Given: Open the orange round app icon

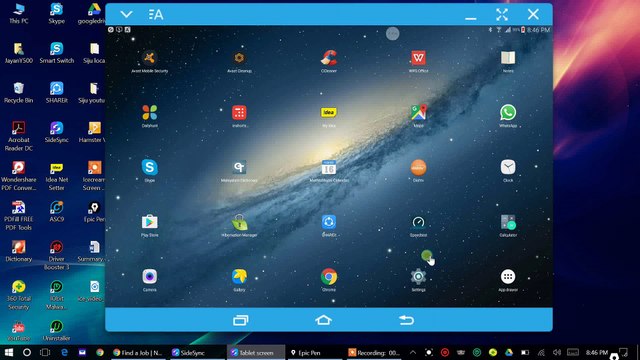Looking at the screenshot, I should 418,167.
